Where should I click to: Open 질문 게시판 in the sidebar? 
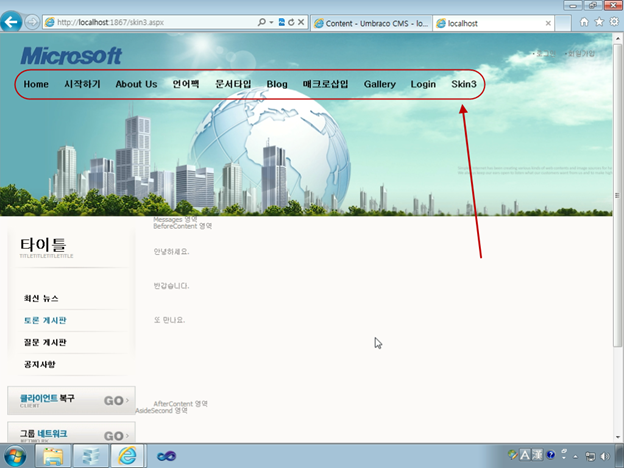point(45,342)
